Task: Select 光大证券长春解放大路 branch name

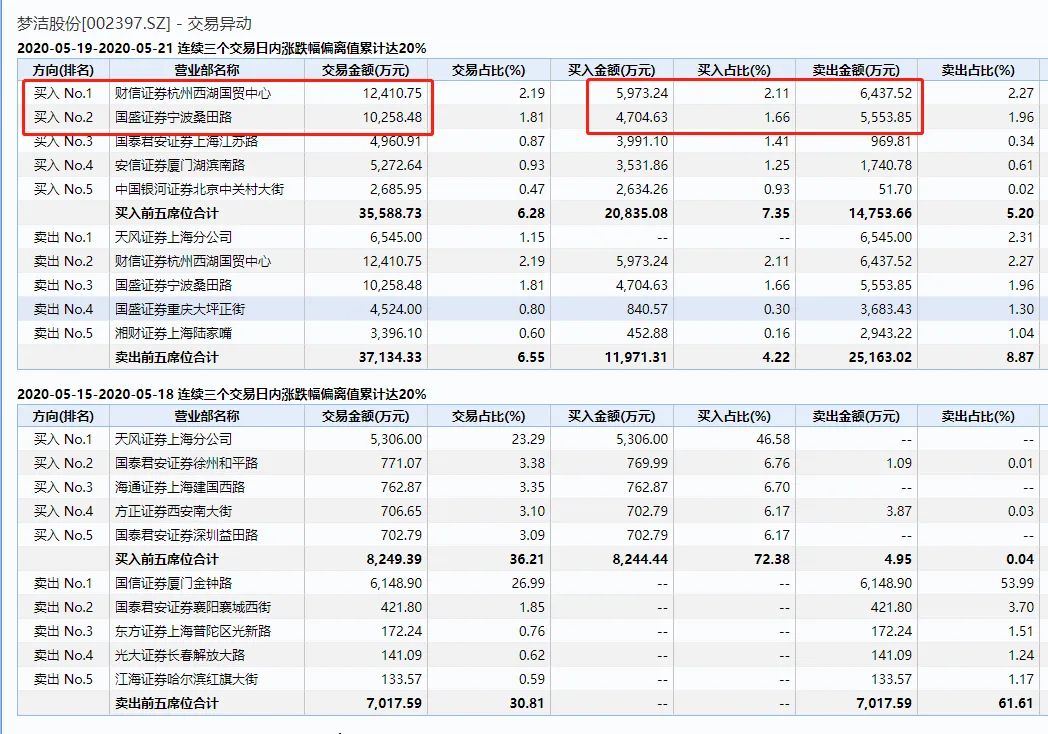Action: [x=180, y=656]
